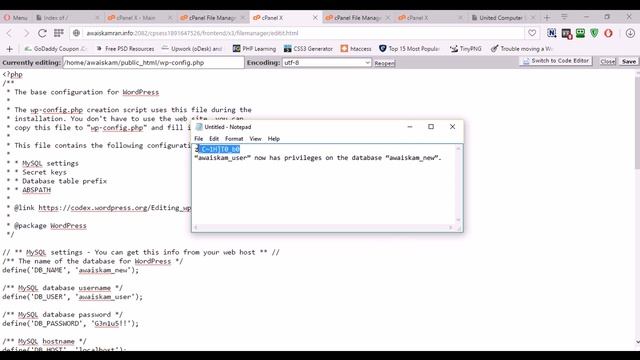Open the tab list menu icon
The image size is (640, 360).
click(564, 17)
